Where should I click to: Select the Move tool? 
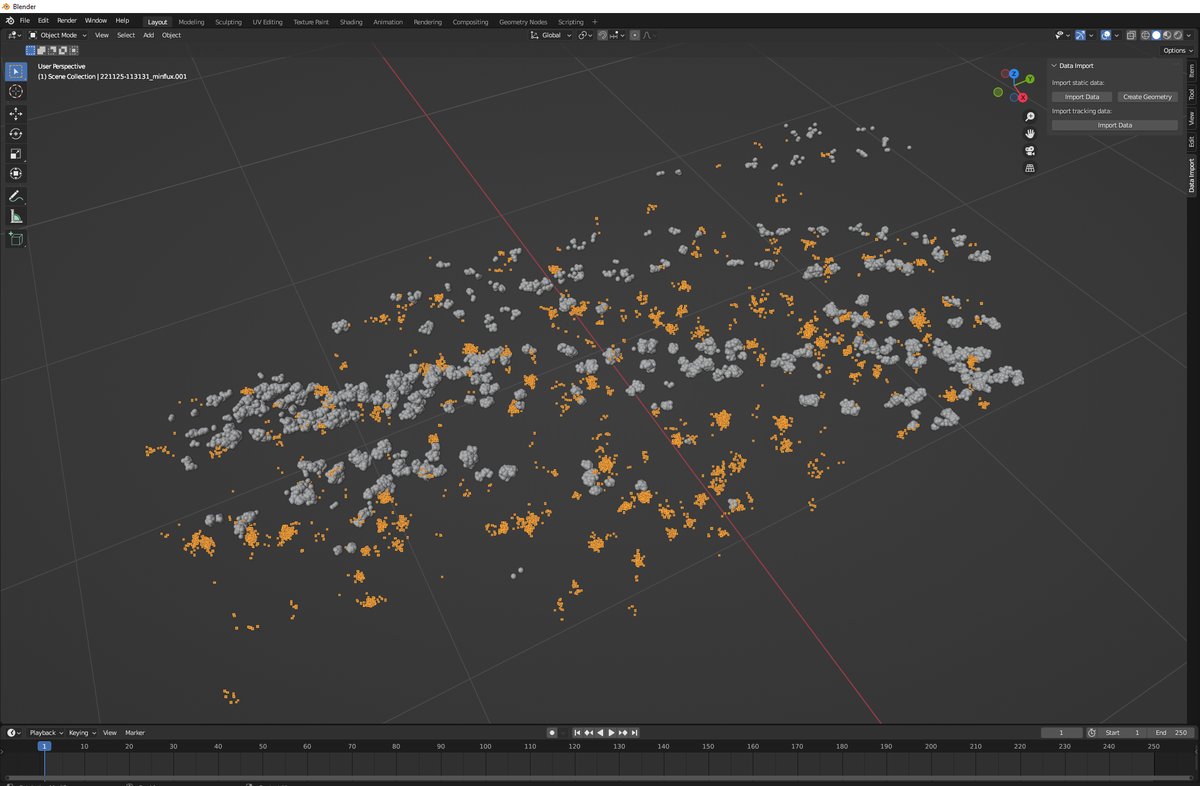[16, 114]
